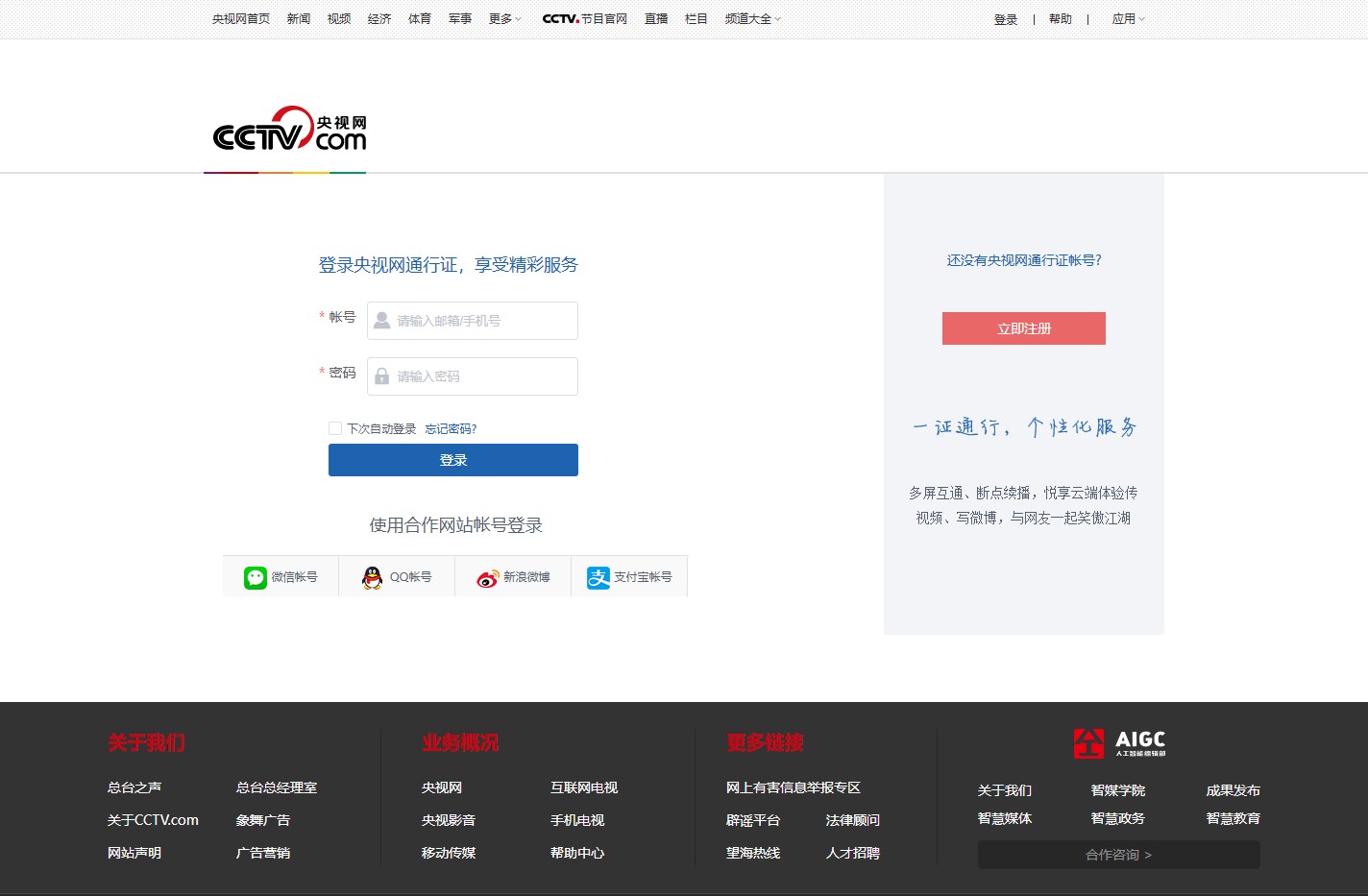Click the AIGC logo in footer

click(x=1119, y=743)
